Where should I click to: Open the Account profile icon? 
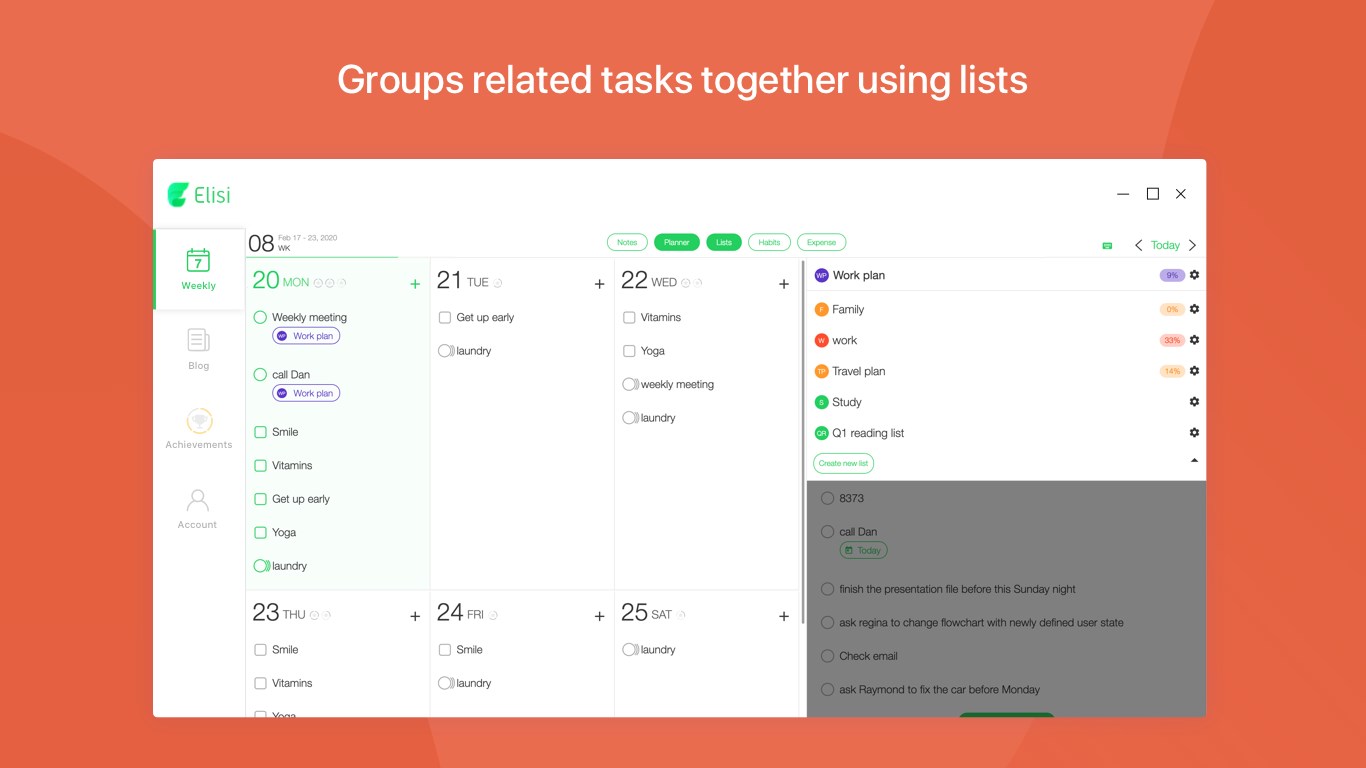pos(198,501)
